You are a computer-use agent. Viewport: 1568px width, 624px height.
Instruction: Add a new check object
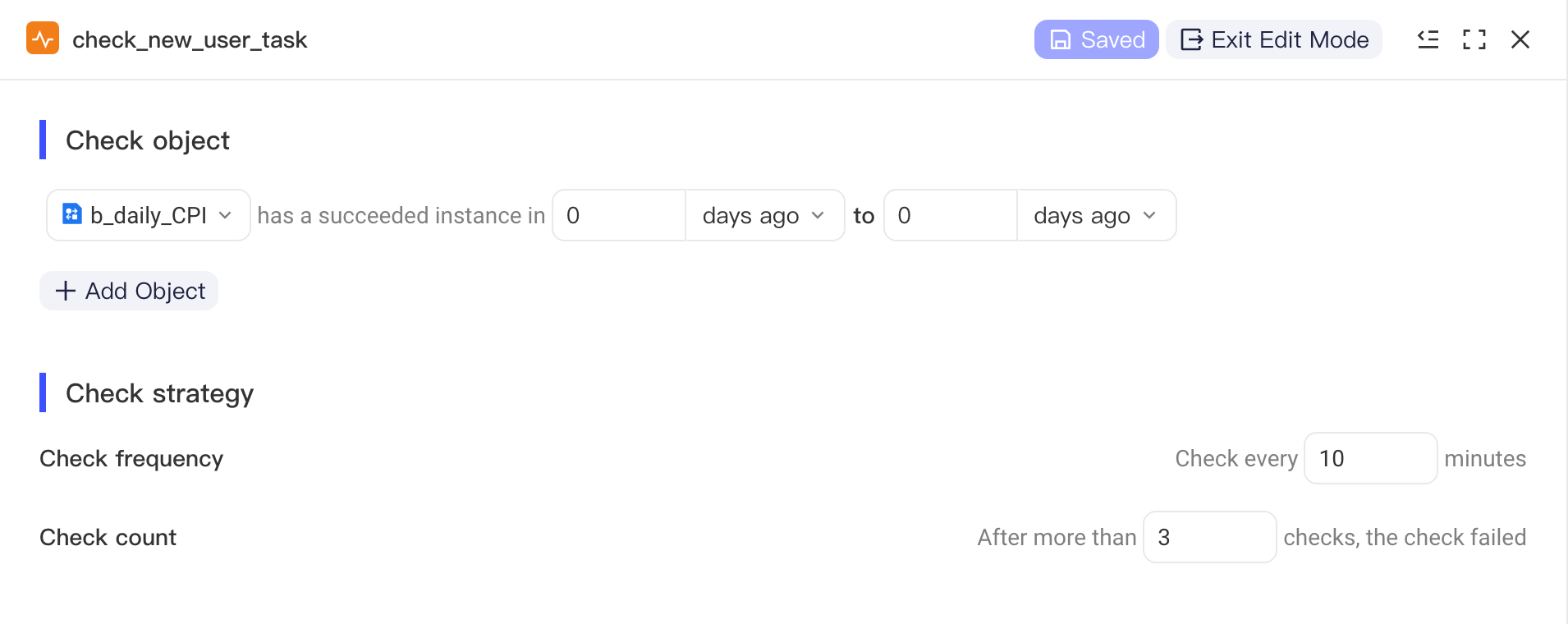coord(129,291)
